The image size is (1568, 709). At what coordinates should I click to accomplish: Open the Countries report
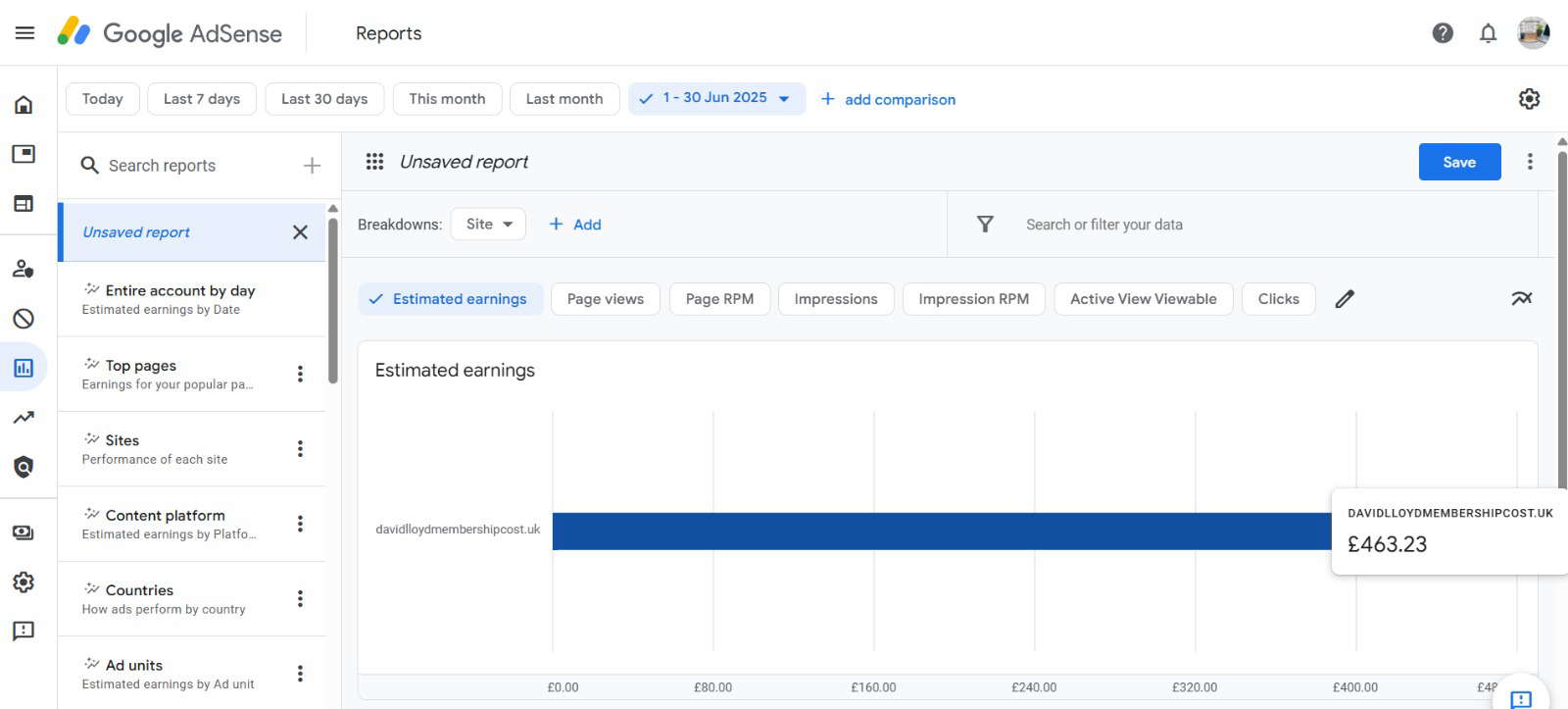(x=192, y=599)
